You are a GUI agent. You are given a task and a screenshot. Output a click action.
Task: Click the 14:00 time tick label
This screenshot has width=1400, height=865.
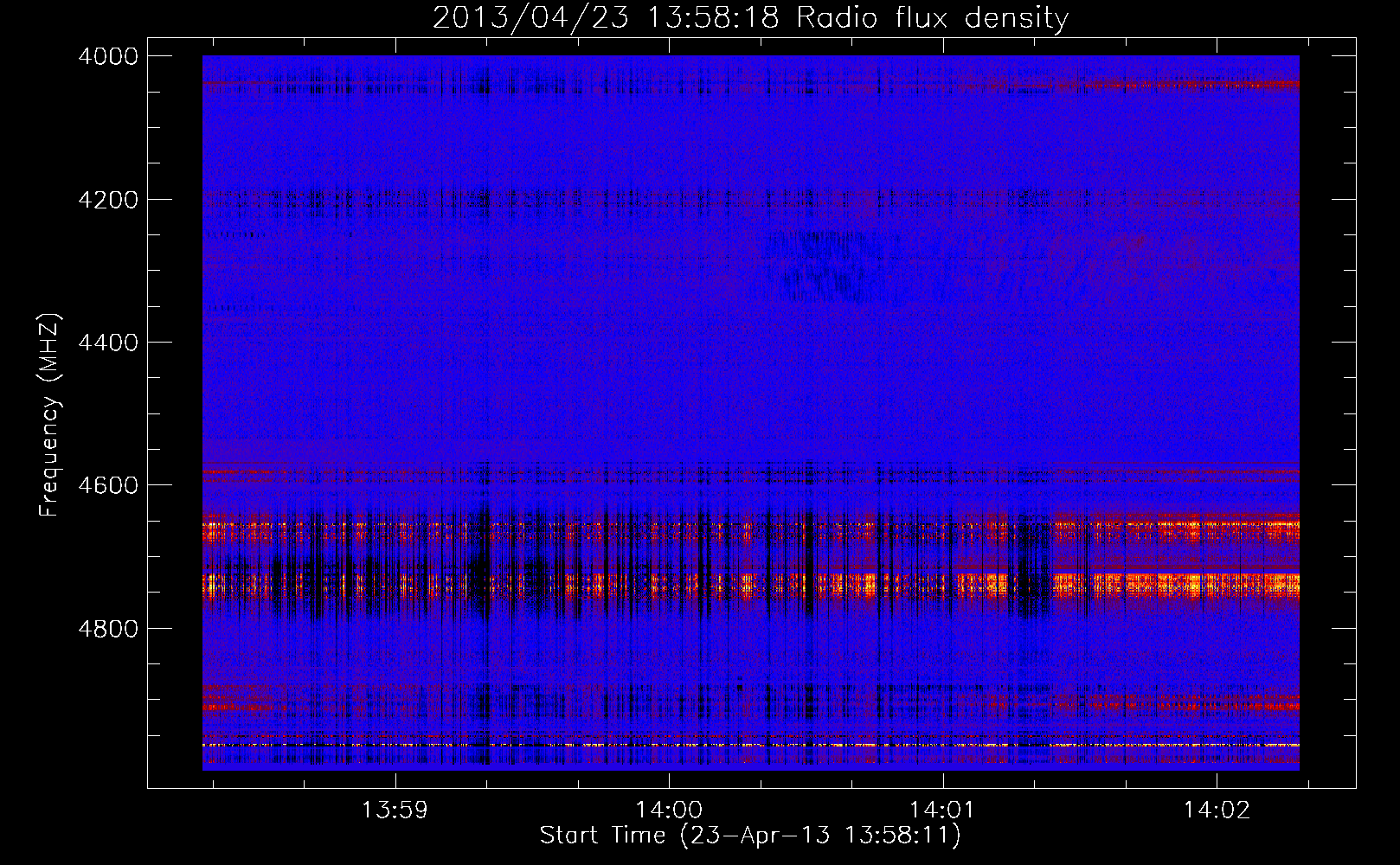(x=669, y=811)
